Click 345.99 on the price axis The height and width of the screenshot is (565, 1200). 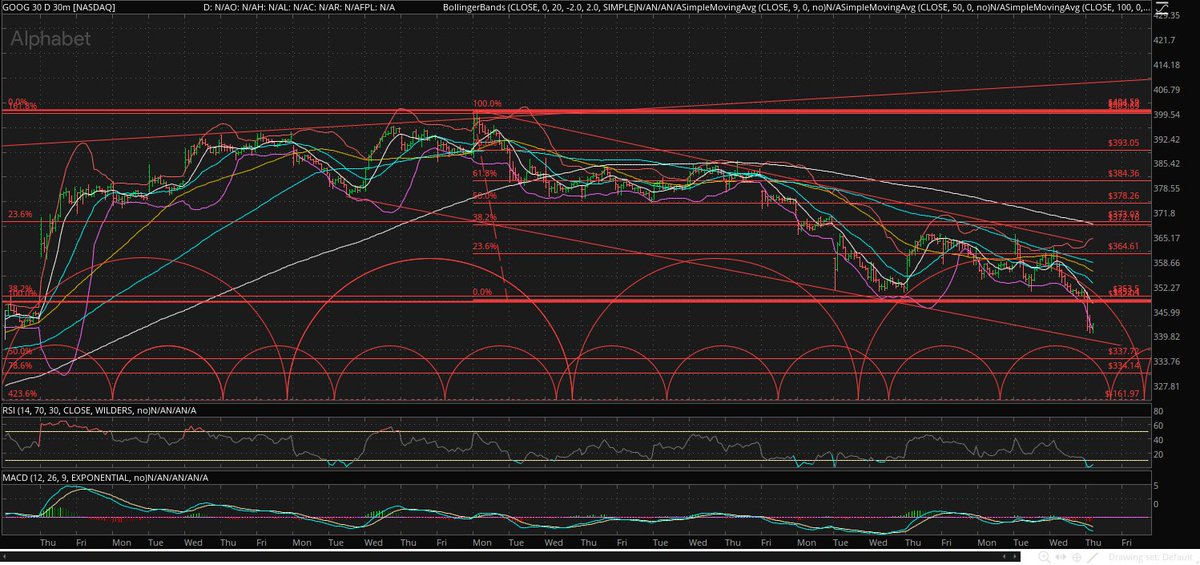click(1168, 312)
